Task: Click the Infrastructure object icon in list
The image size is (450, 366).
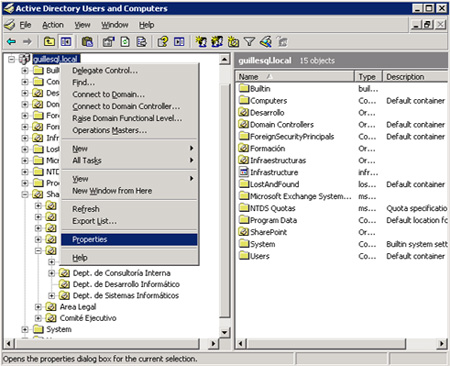Action: click(x=244, y=172)
